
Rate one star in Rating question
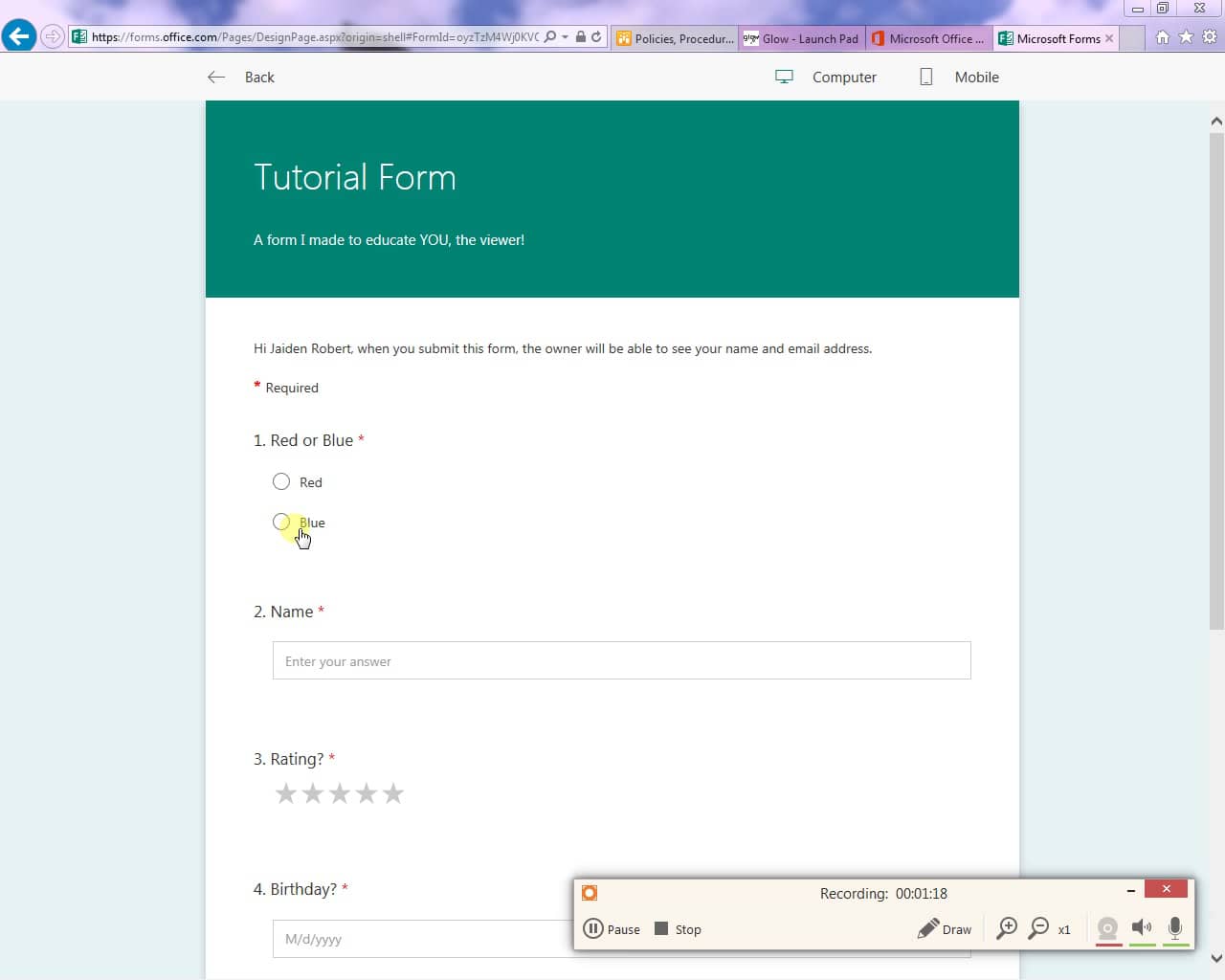[286, 793]
